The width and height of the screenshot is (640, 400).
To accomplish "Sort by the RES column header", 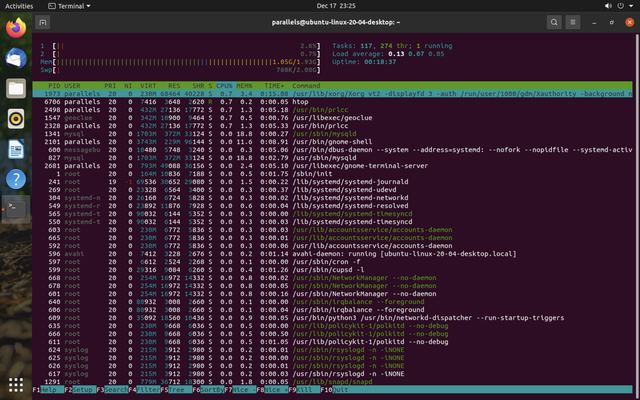I will 174,86.
